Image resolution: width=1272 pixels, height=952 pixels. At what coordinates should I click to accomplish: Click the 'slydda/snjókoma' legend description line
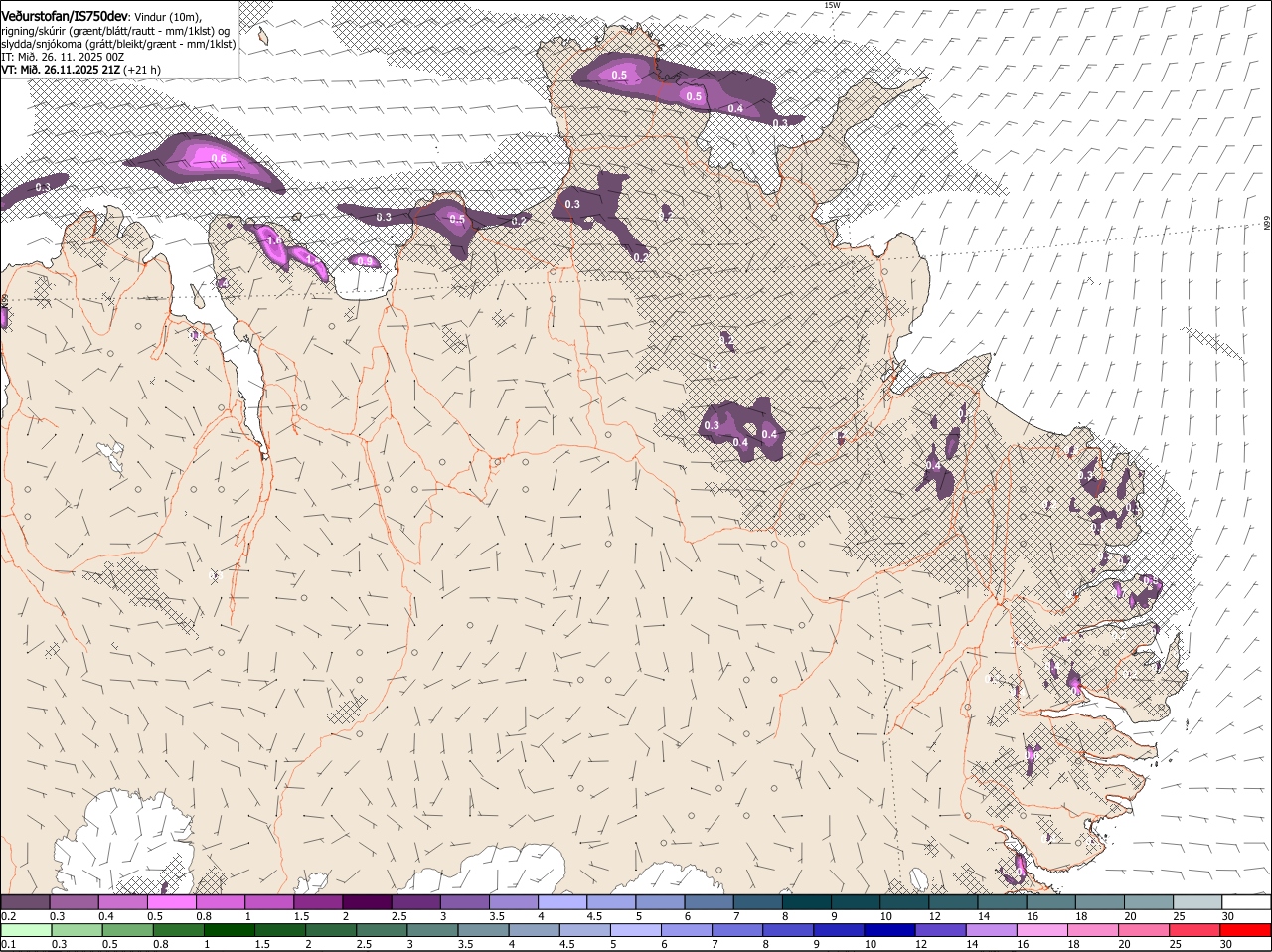(x=118, y=44)
